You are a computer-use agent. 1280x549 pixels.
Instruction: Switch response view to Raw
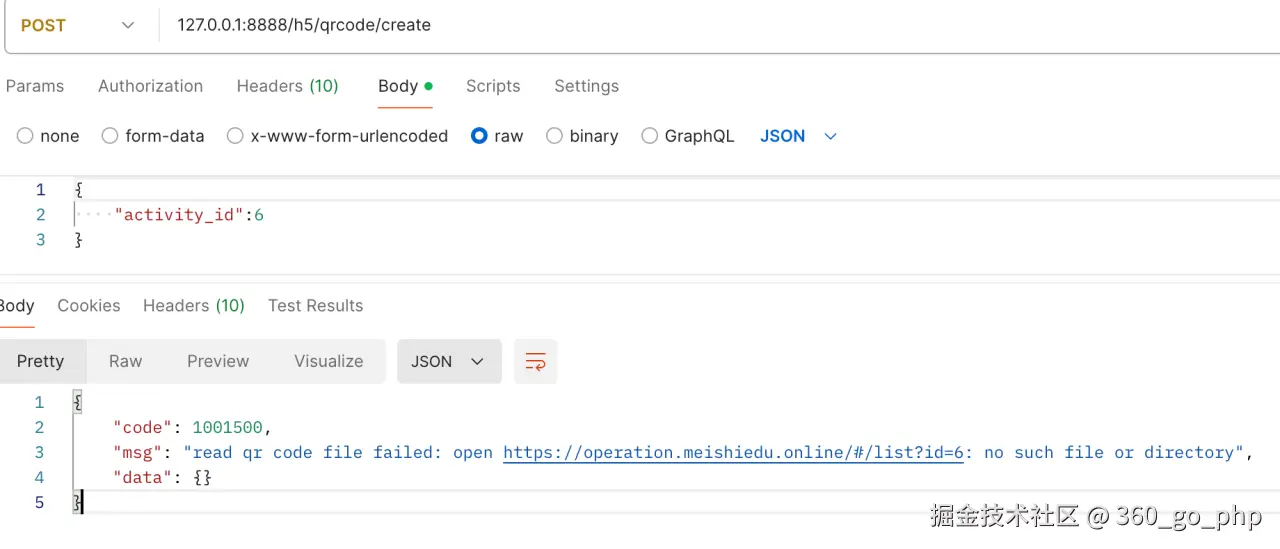[125, 361]
